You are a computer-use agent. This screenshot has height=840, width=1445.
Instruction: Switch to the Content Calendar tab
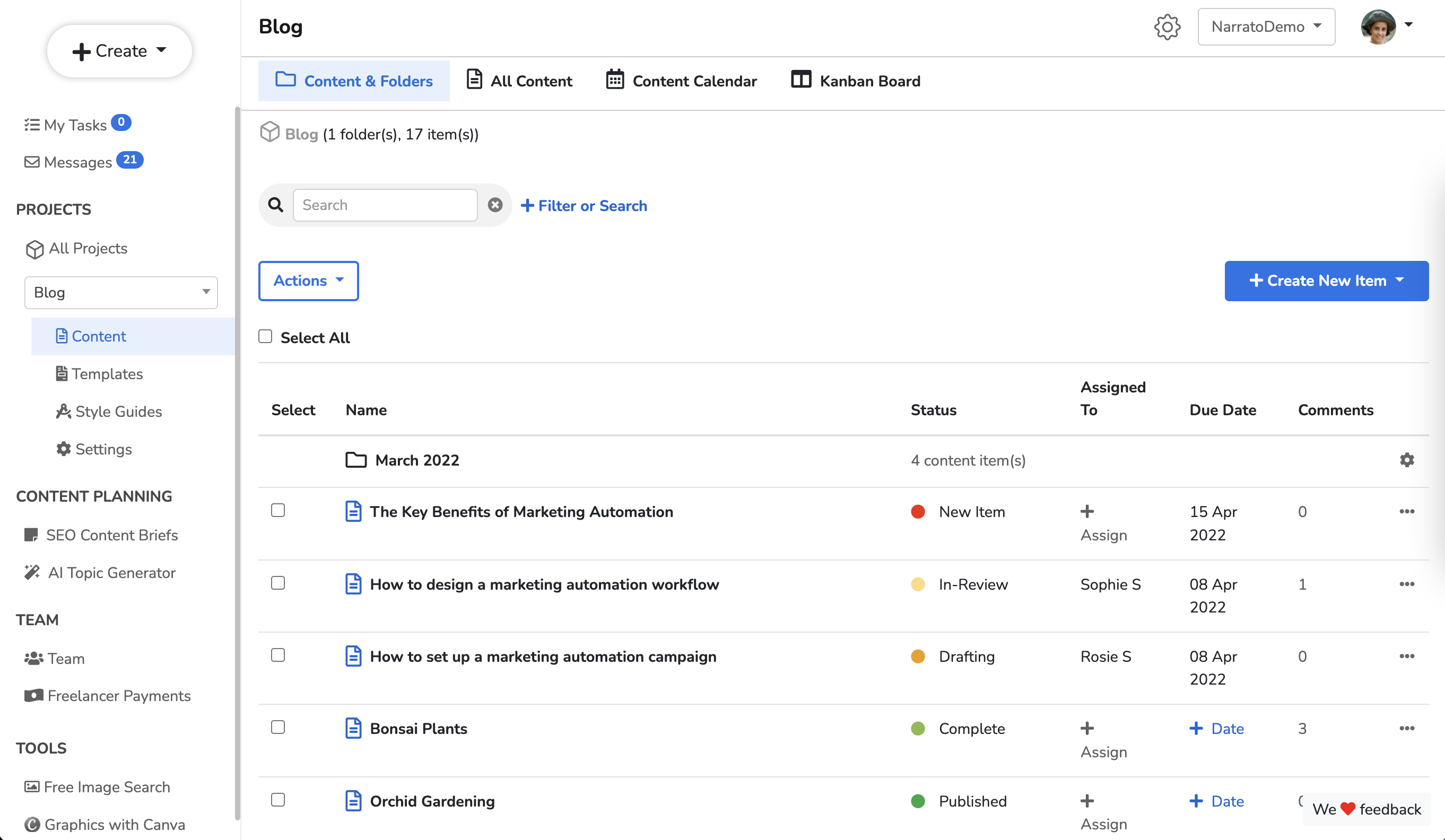point(682,81)
